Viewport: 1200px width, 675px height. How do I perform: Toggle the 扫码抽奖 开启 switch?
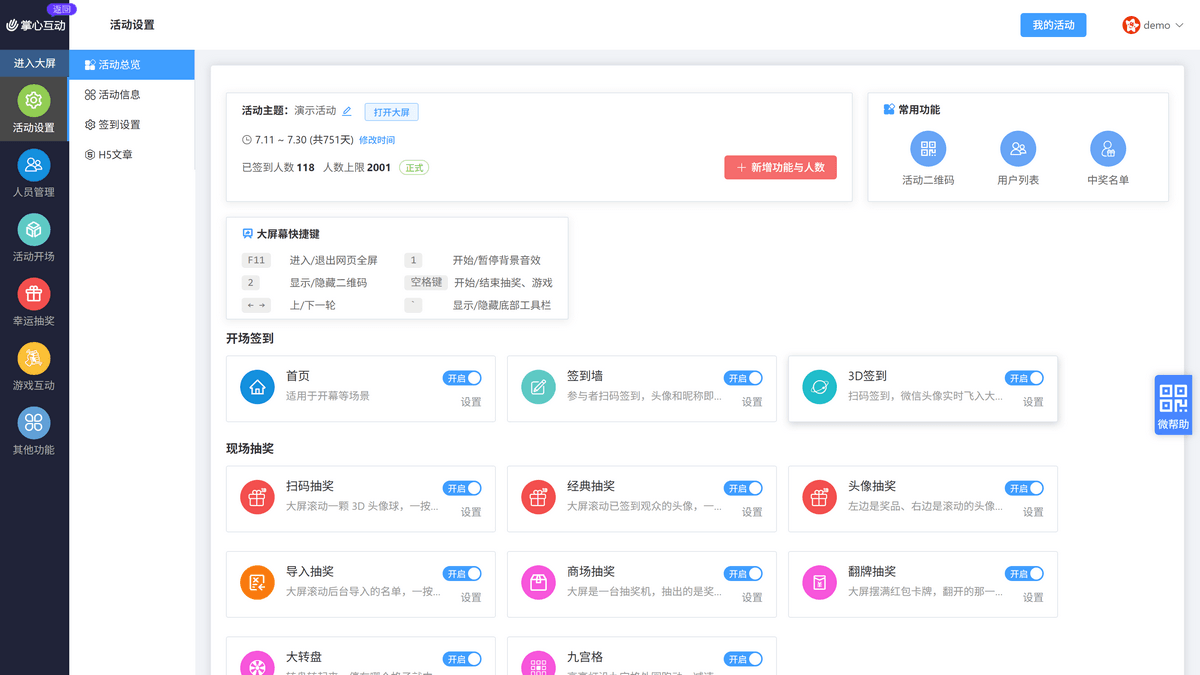pyautogui.click(x=462, y=488)
